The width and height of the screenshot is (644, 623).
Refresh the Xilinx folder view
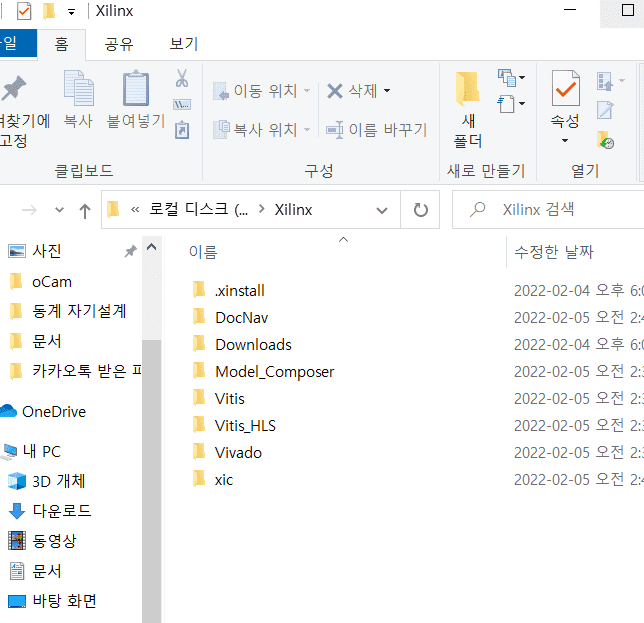[420, 210]
